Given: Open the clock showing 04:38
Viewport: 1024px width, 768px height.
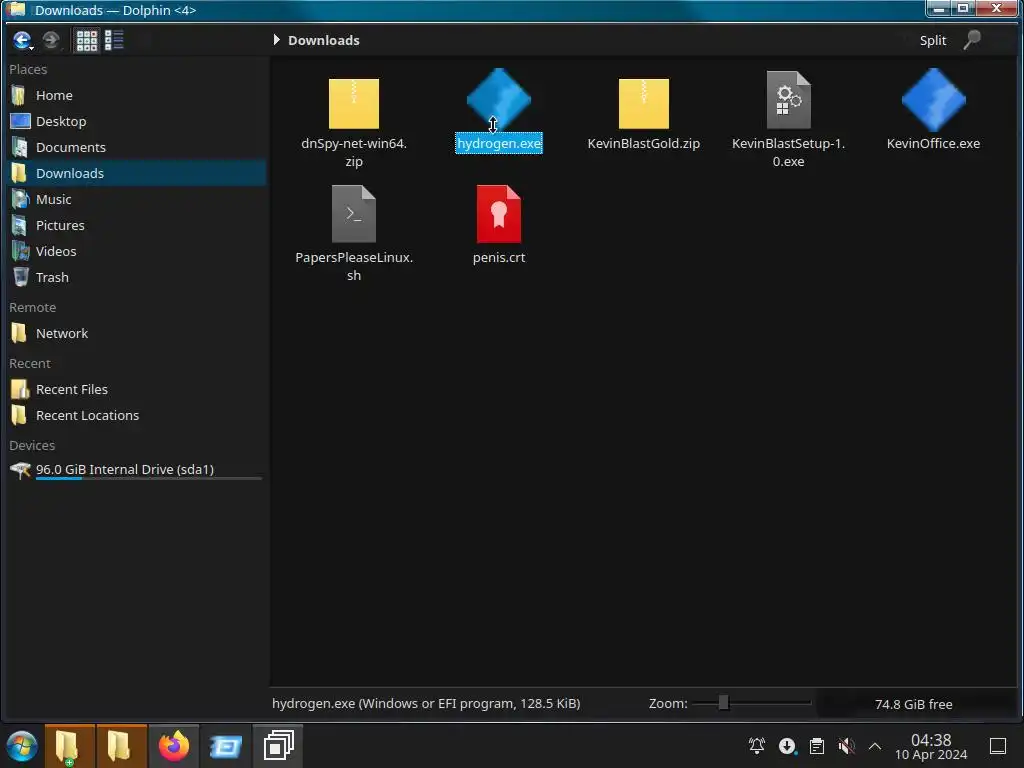Looking at the screenshot, I should pyautogui.click(x=931, y=746).
